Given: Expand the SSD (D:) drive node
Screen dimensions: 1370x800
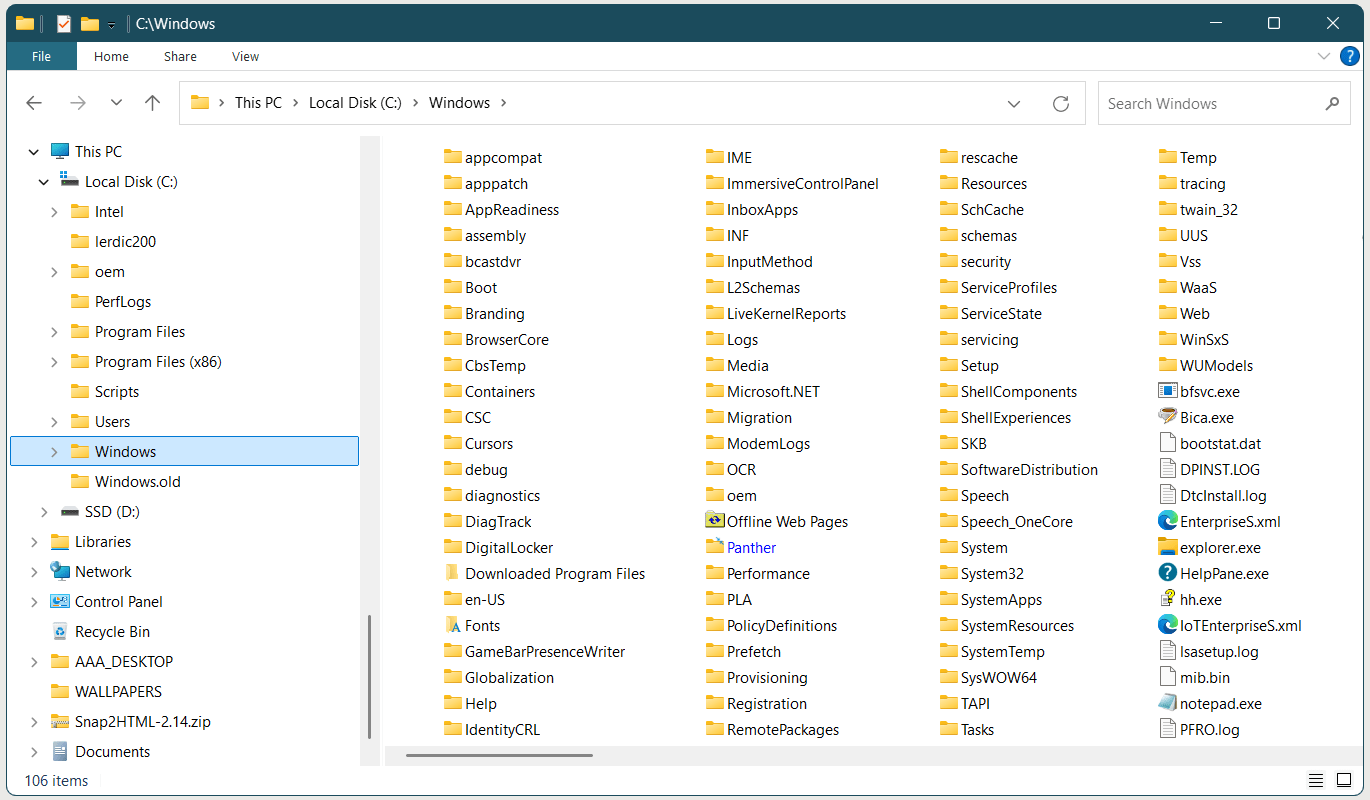Looking at the screenshot, I should click(x=44, y=512).
